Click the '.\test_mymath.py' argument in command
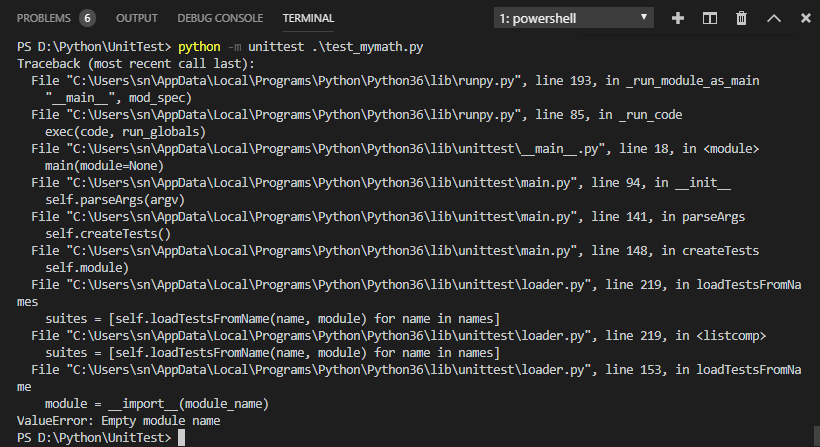 368,47
